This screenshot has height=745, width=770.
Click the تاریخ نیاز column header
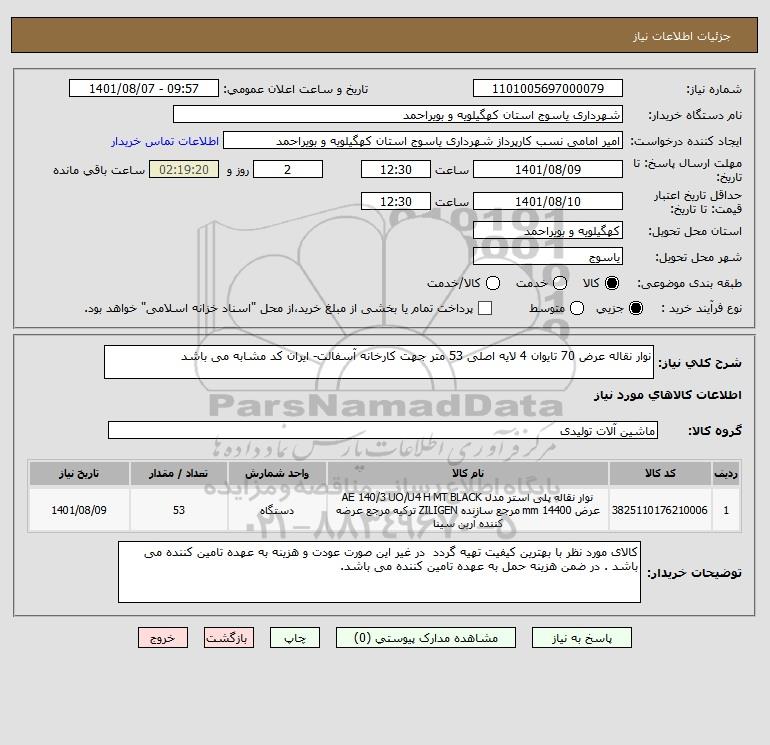click(79, 473)
